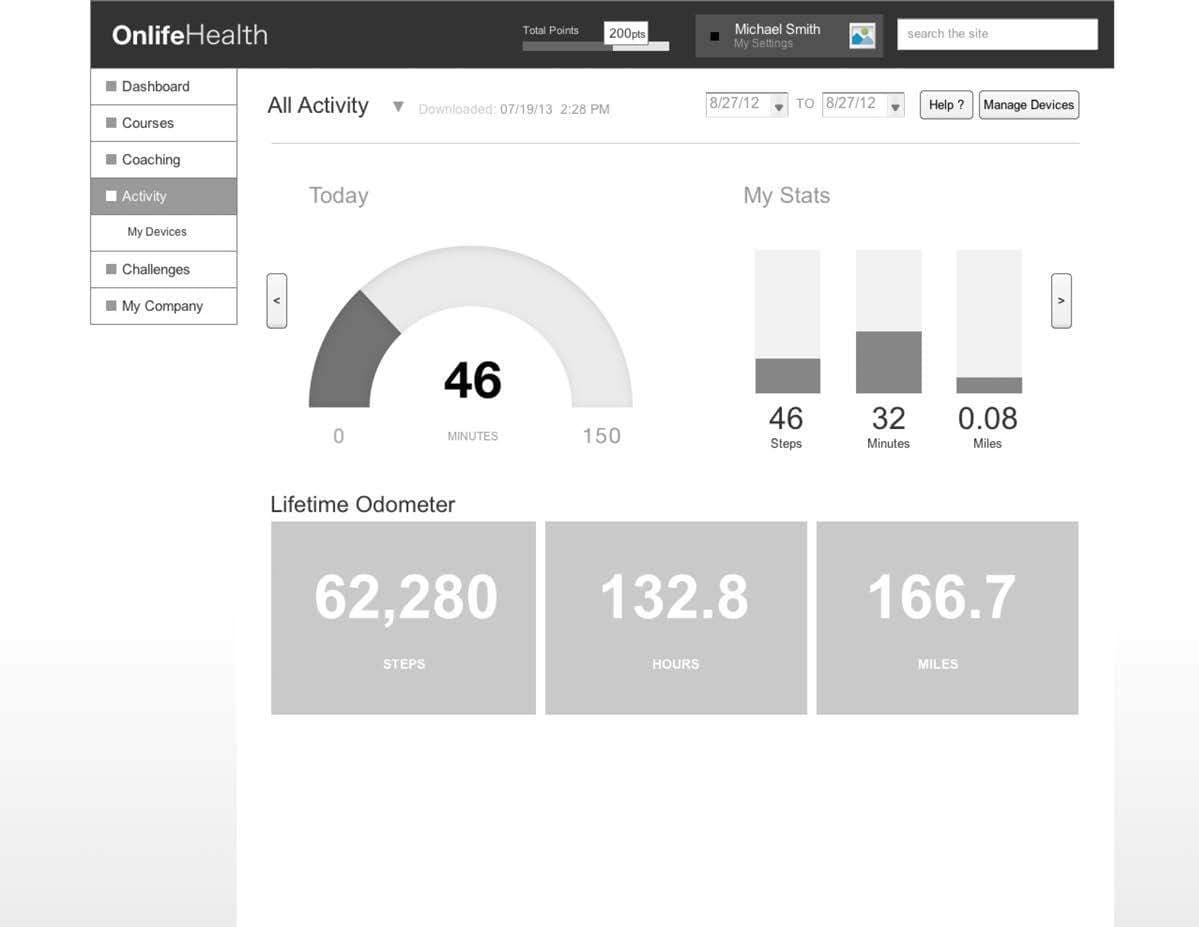
Task: Click the 0.08 Miles stat value
Action: 987,418
